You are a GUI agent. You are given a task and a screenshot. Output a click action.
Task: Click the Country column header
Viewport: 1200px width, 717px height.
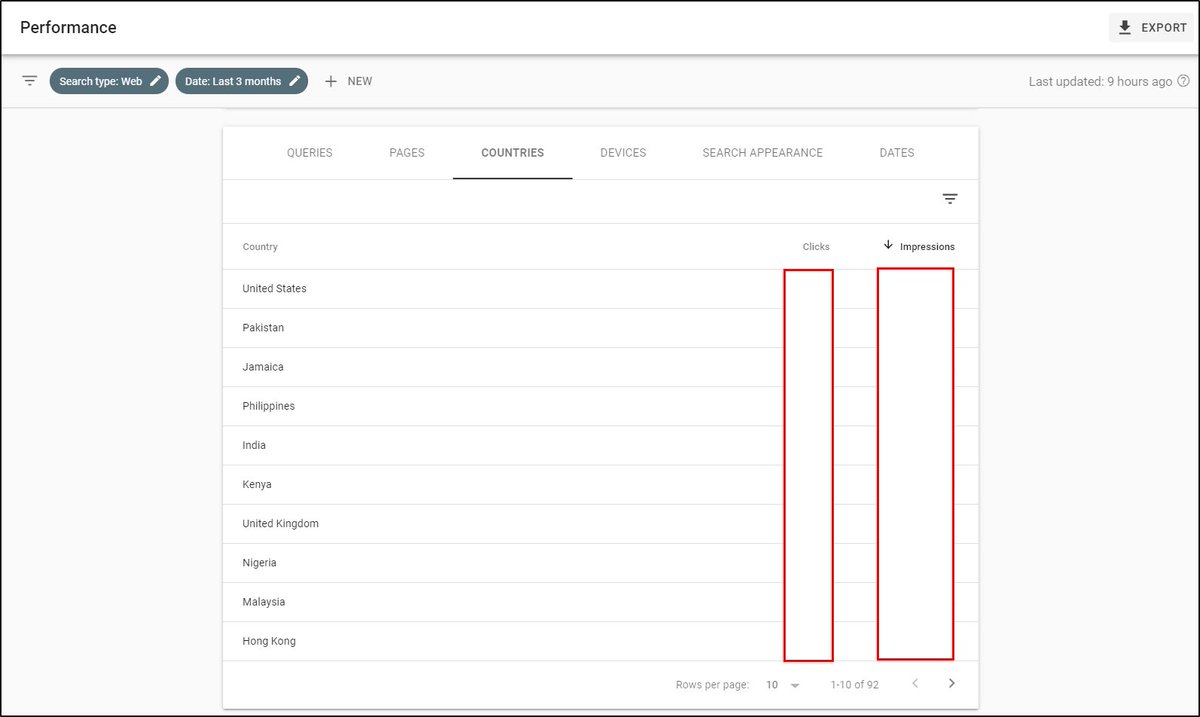pos(260,247)
